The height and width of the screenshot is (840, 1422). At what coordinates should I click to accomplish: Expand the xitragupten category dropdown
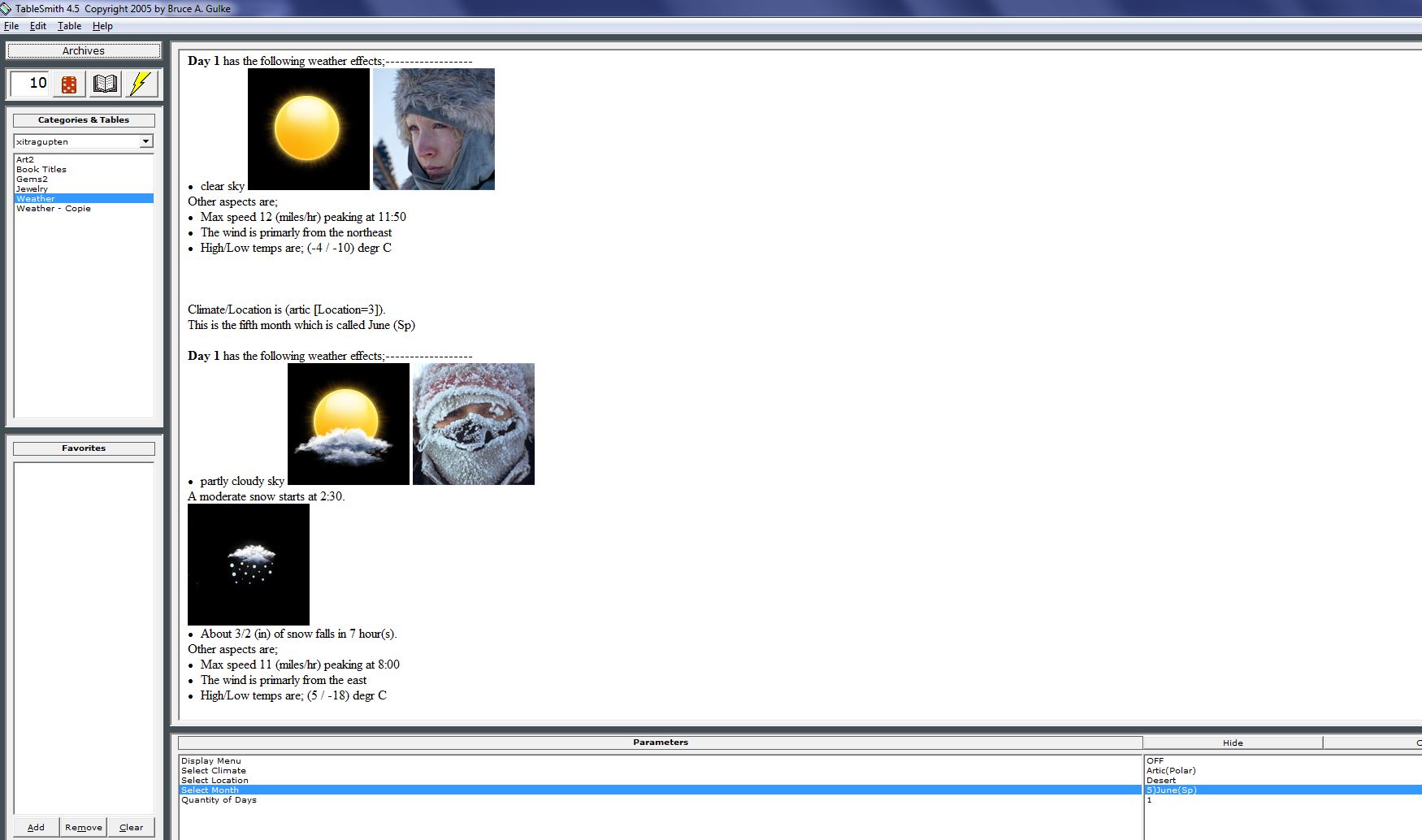(145, 141)
